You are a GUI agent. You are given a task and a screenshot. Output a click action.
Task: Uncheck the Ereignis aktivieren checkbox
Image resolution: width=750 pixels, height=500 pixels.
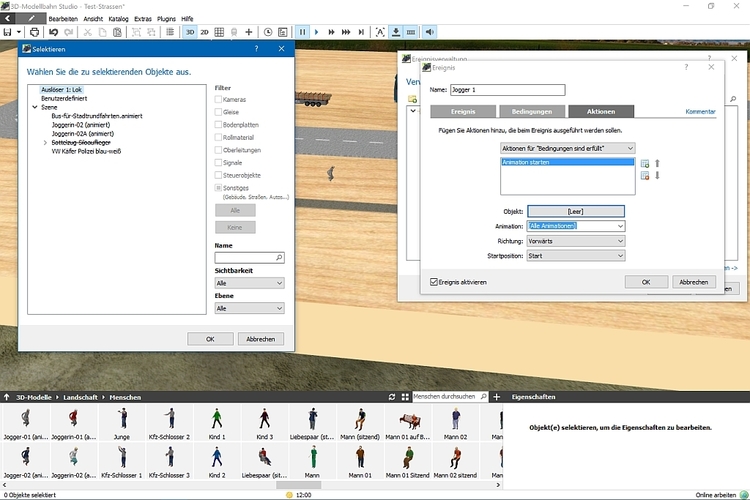point(433,282)
